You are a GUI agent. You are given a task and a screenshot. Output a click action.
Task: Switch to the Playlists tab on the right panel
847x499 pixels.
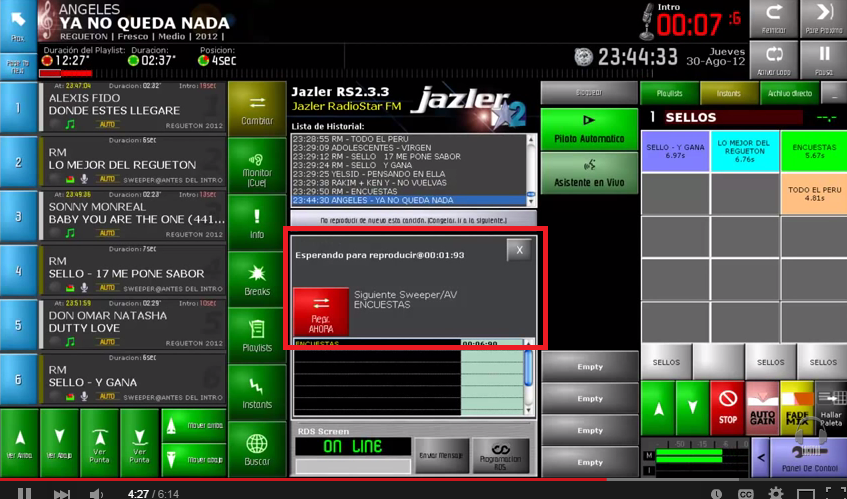(x=669, y=93)
